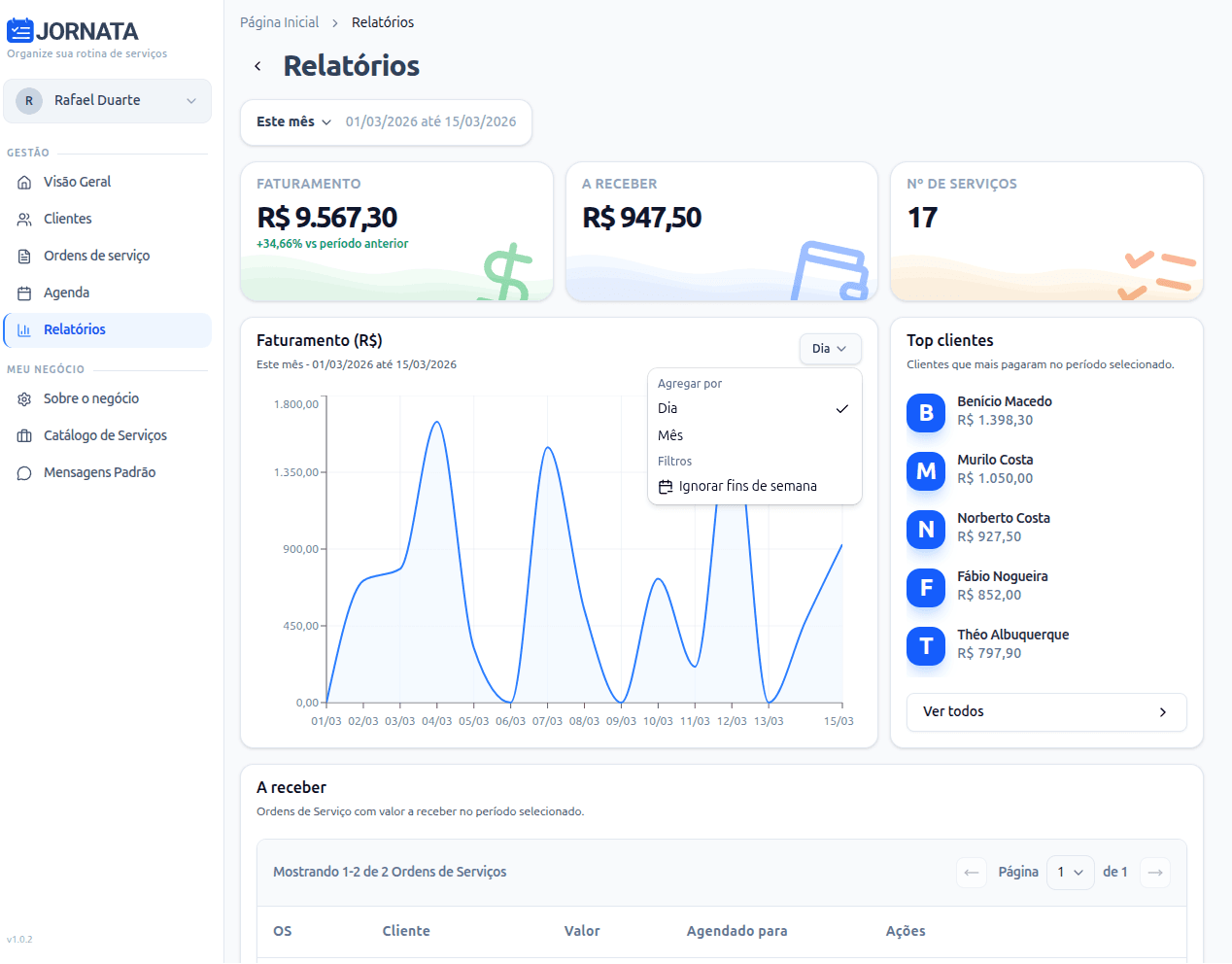1232x964 pixels.
Task: Click Benício Macedo's avatar in Top clientes
Action: pos(926,413)
